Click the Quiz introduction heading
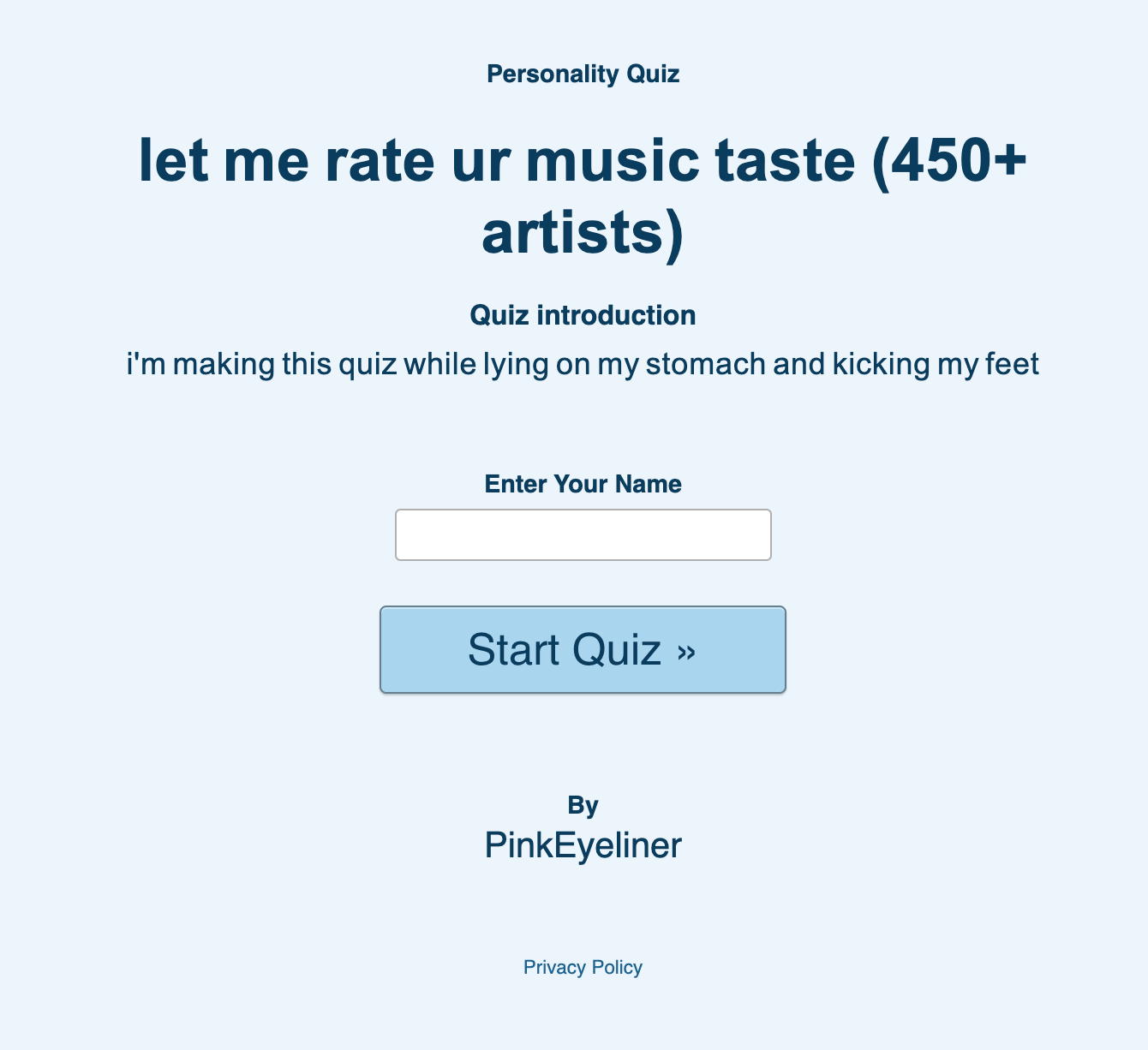The image size is (1148, 1050). 583,314
